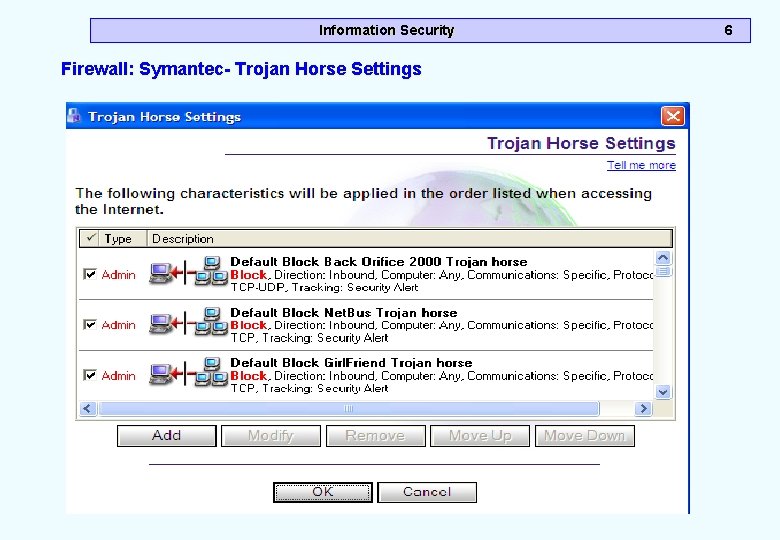Image resolution: width=780 pixels, height=540 pixels.
Task: Click the Information Security header bar
Action: point(420,30)
